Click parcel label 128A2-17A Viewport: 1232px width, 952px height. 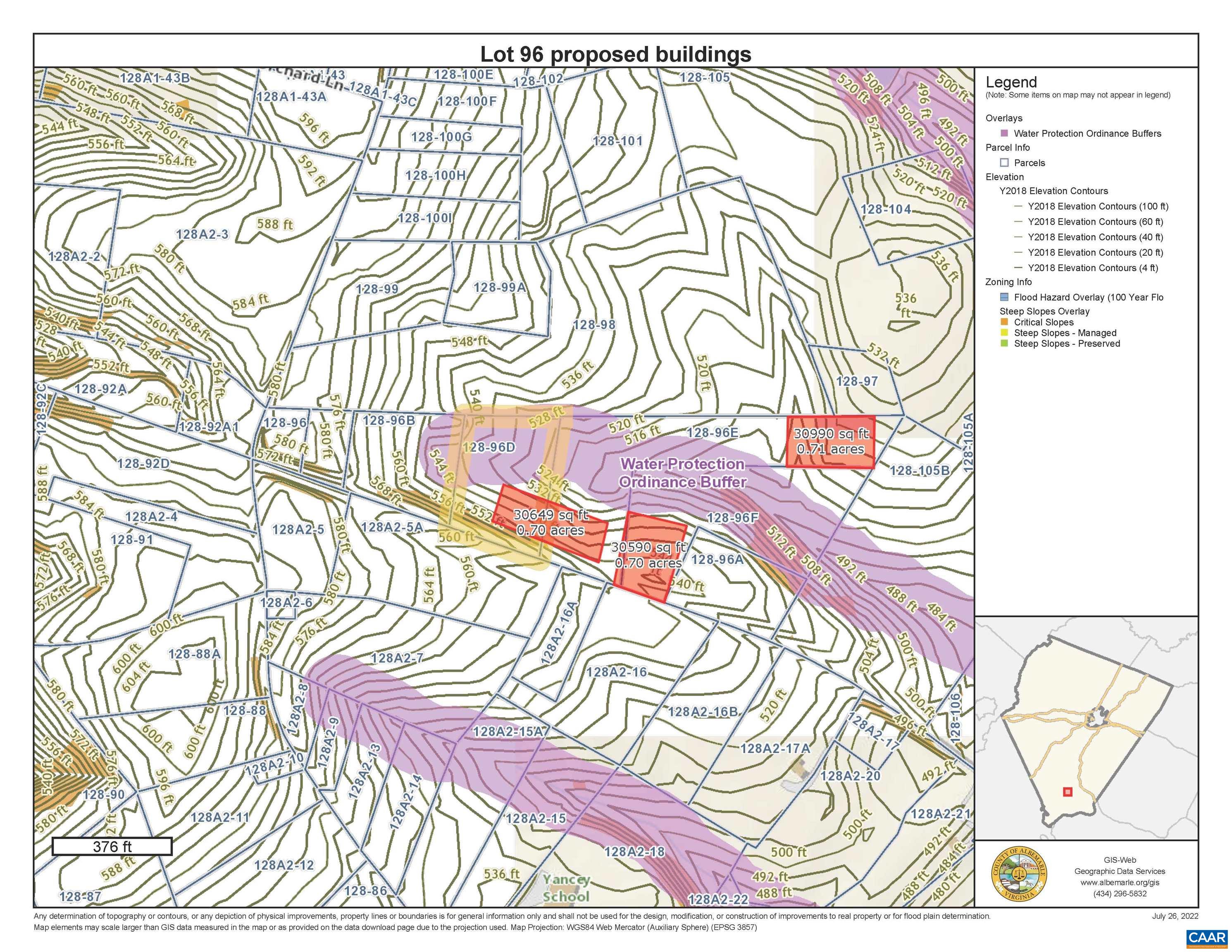pyautogui.click(x=775, y=748)
